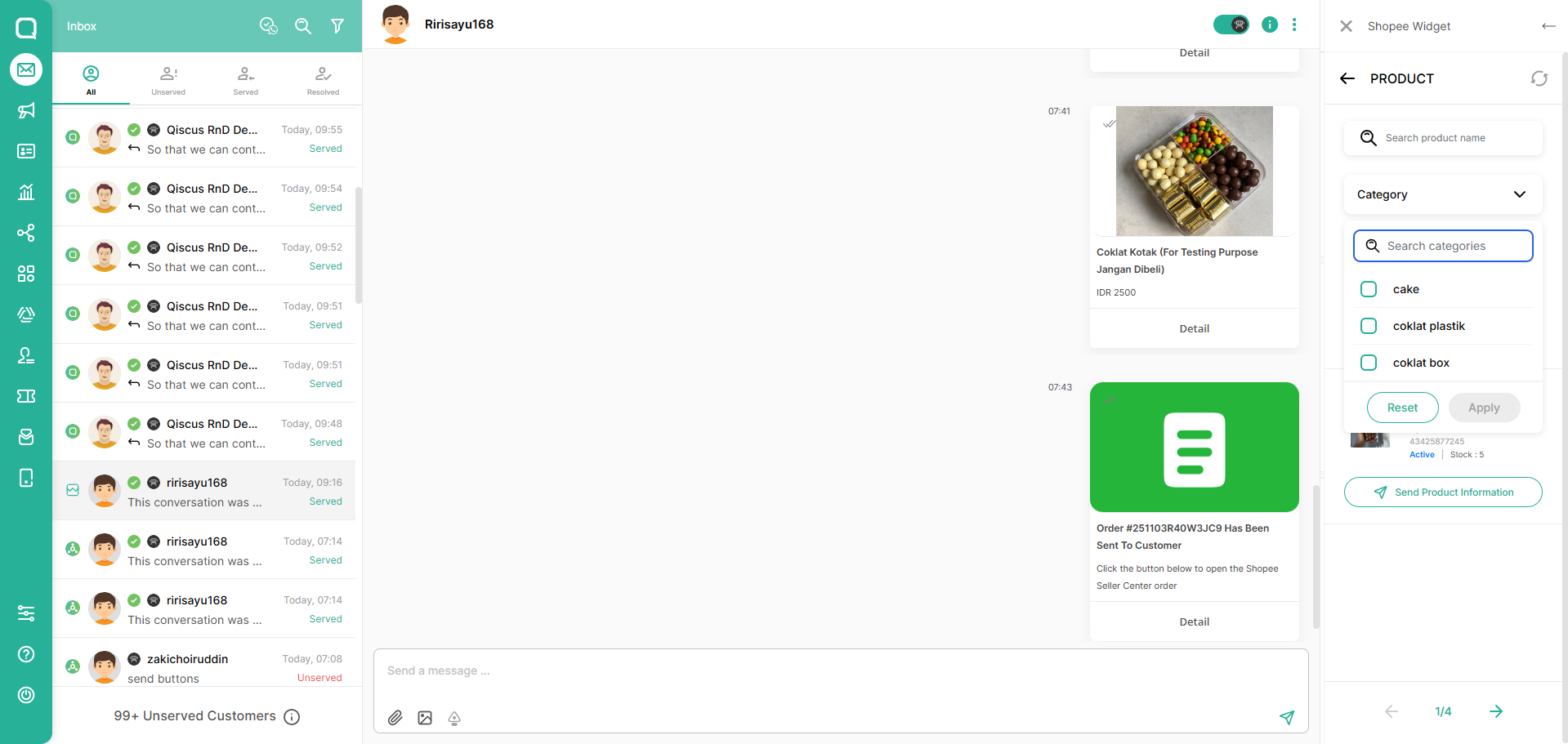The height and width of the screenshot is (744, 1568).
Task: Click the chat area vertical scrollbar
Action: pos(1316,557)
